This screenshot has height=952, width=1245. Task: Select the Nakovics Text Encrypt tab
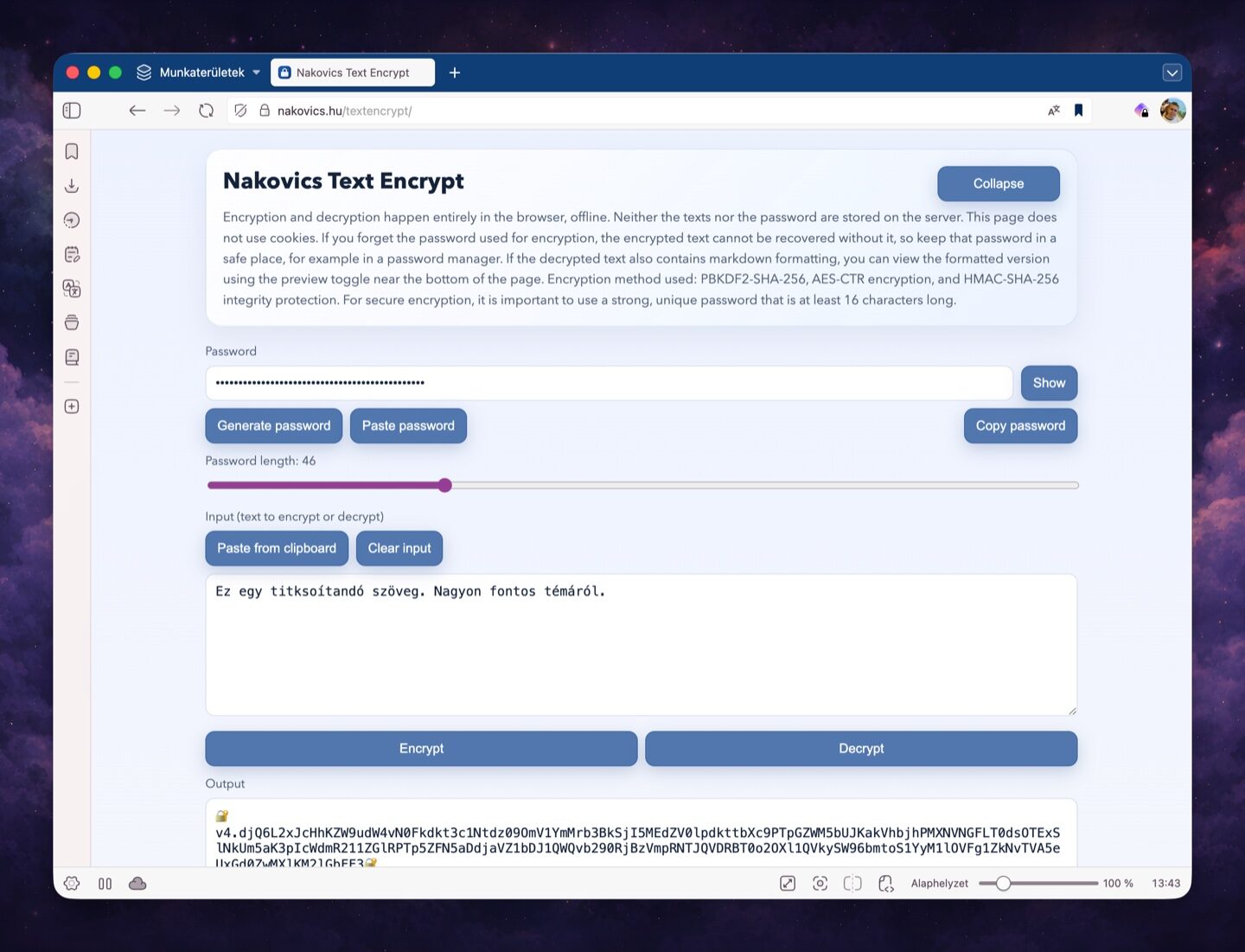click(353, 73)
